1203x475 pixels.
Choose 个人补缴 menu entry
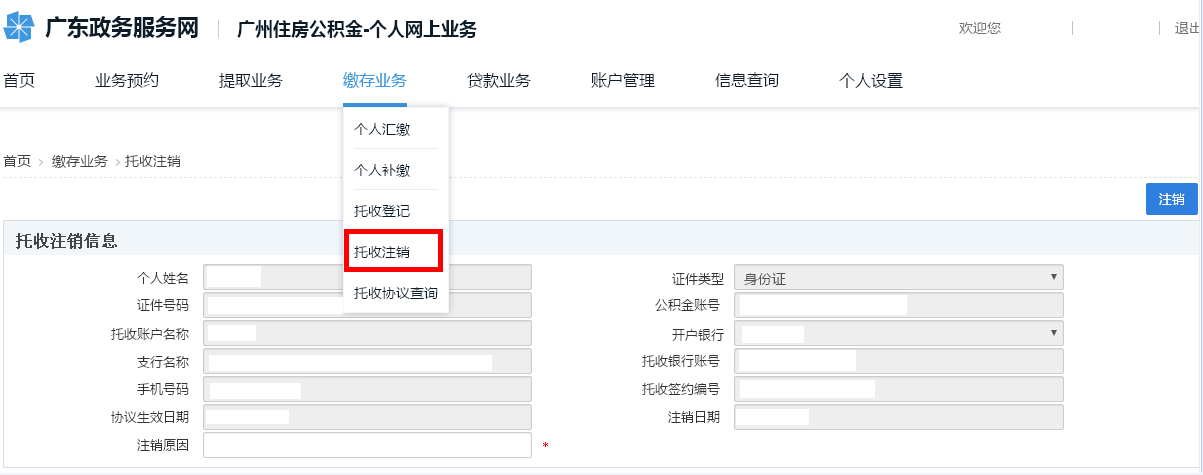tap(382, 170)
